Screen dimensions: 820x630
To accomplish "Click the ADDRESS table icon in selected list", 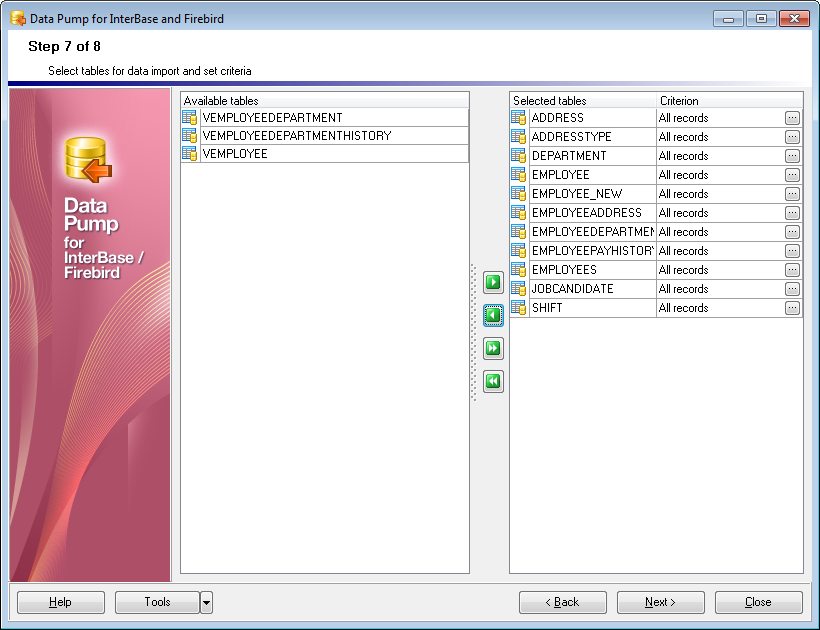I will pos(518,118).
